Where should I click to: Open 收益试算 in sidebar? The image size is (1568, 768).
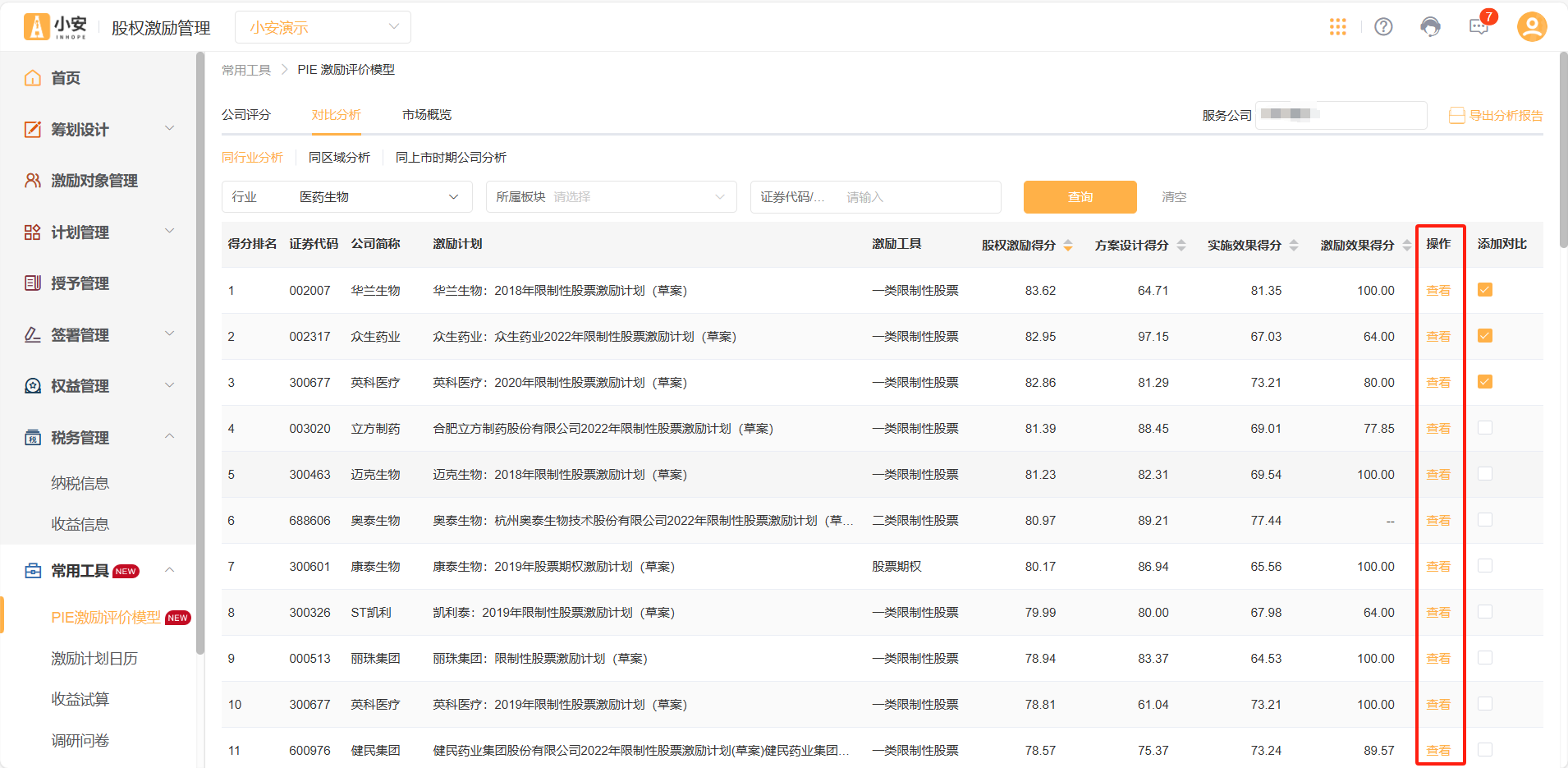tap(80, 700)
